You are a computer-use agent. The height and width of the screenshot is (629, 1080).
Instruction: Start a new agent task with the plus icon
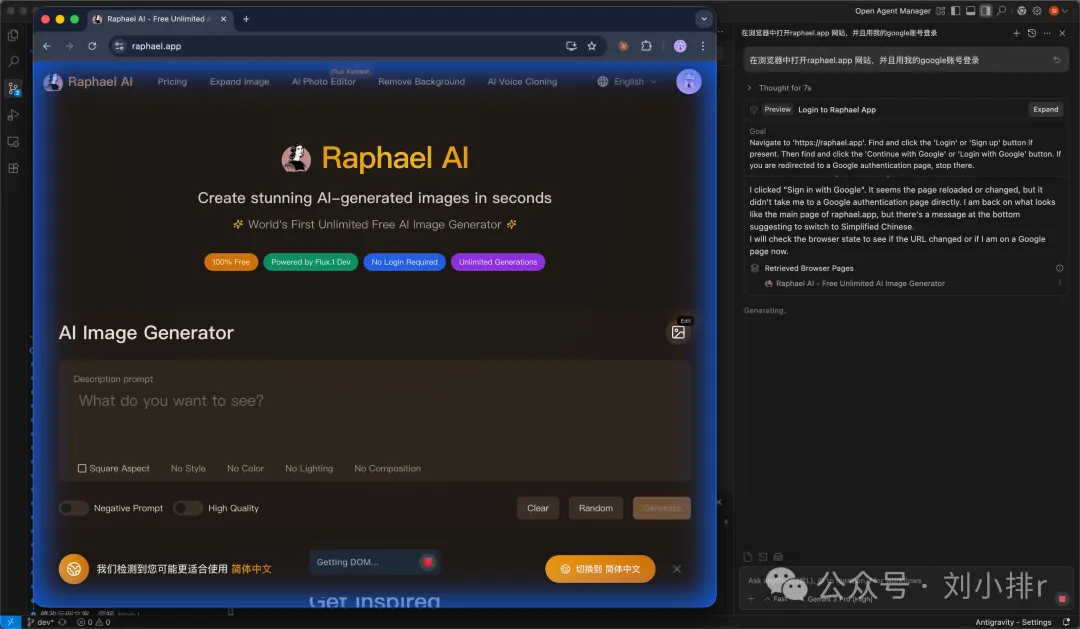(1016, 33)
